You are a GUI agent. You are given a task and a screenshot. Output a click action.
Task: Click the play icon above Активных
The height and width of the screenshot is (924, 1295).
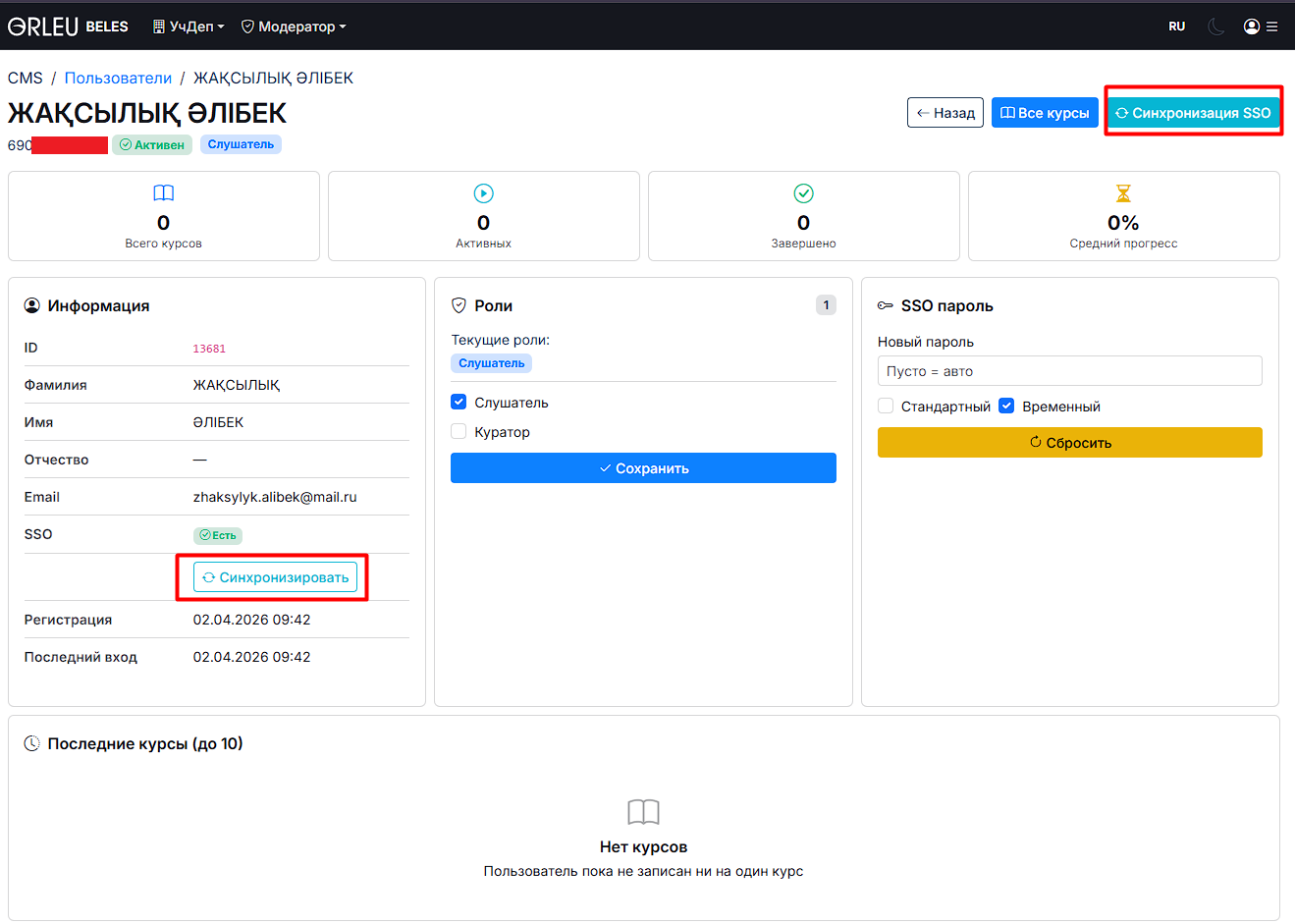[x=483, y=193]
